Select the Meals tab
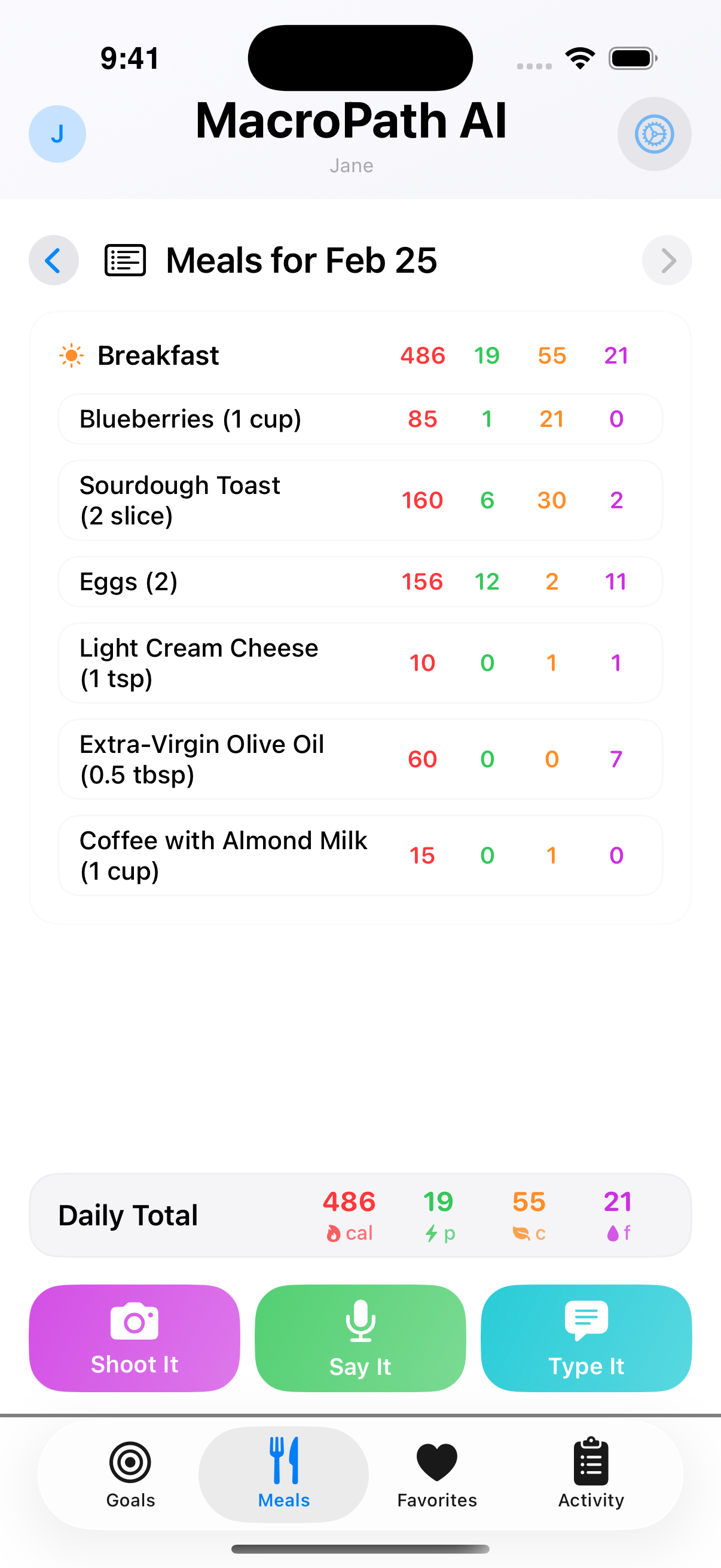 pos(283,1474)
